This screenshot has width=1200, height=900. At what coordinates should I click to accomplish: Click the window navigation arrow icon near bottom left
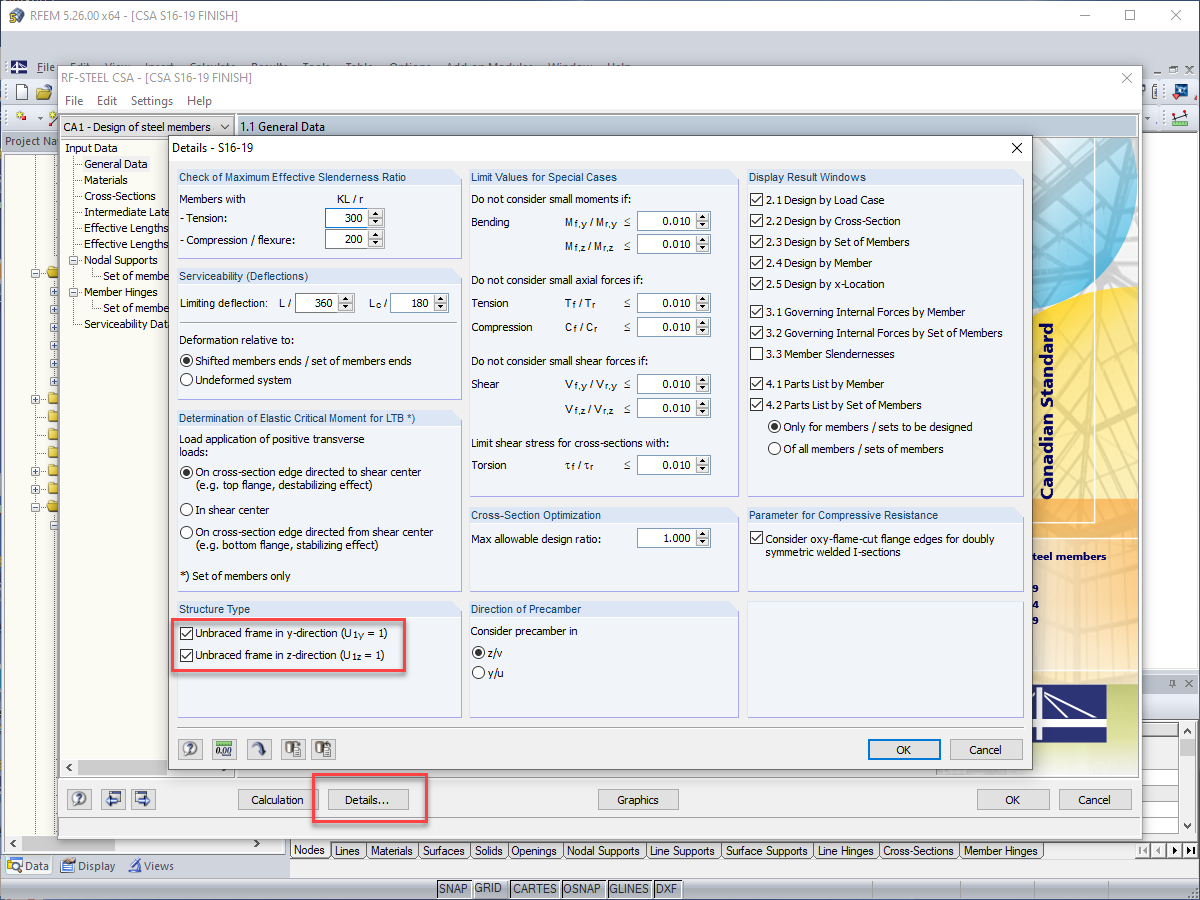coord(112,799)
